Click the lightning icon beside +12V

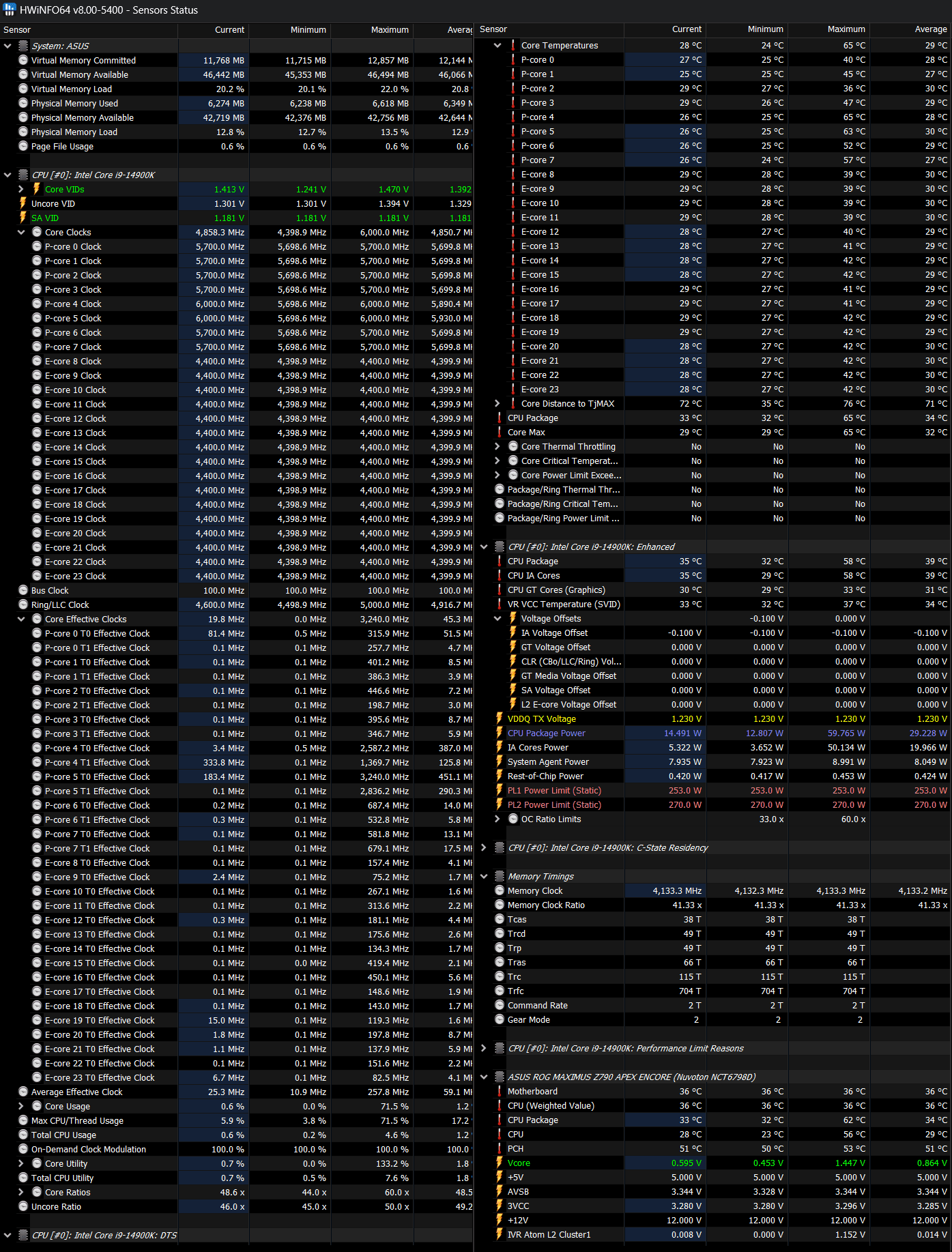click(500, 1220)
